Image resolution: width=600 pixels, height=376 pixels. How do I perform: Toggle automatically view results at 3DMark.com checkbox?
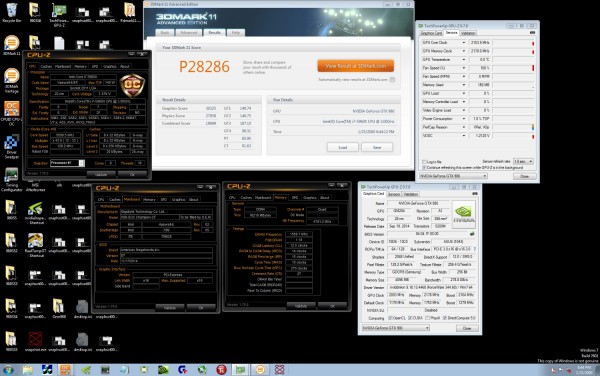(x=392, y=80)
